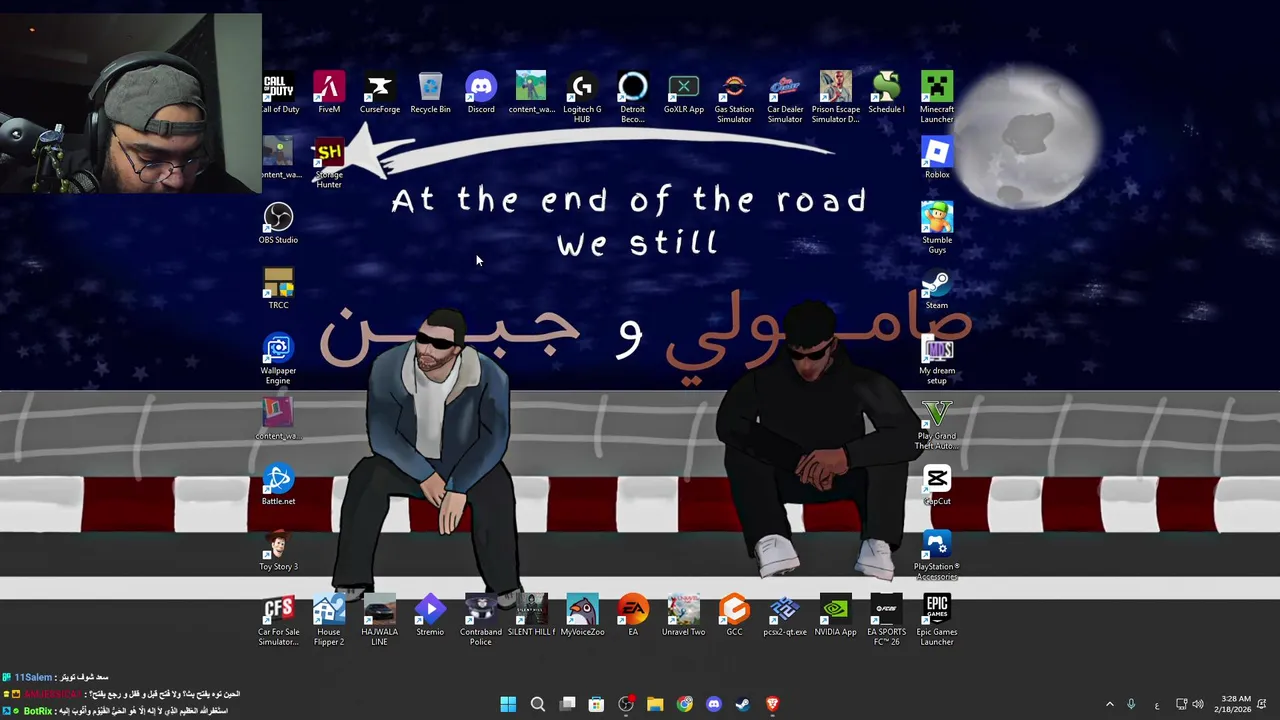The width and height of the screenshot is (1280, 720).
Task: Launch the Steam desktop shortcut
Action: 937,288
